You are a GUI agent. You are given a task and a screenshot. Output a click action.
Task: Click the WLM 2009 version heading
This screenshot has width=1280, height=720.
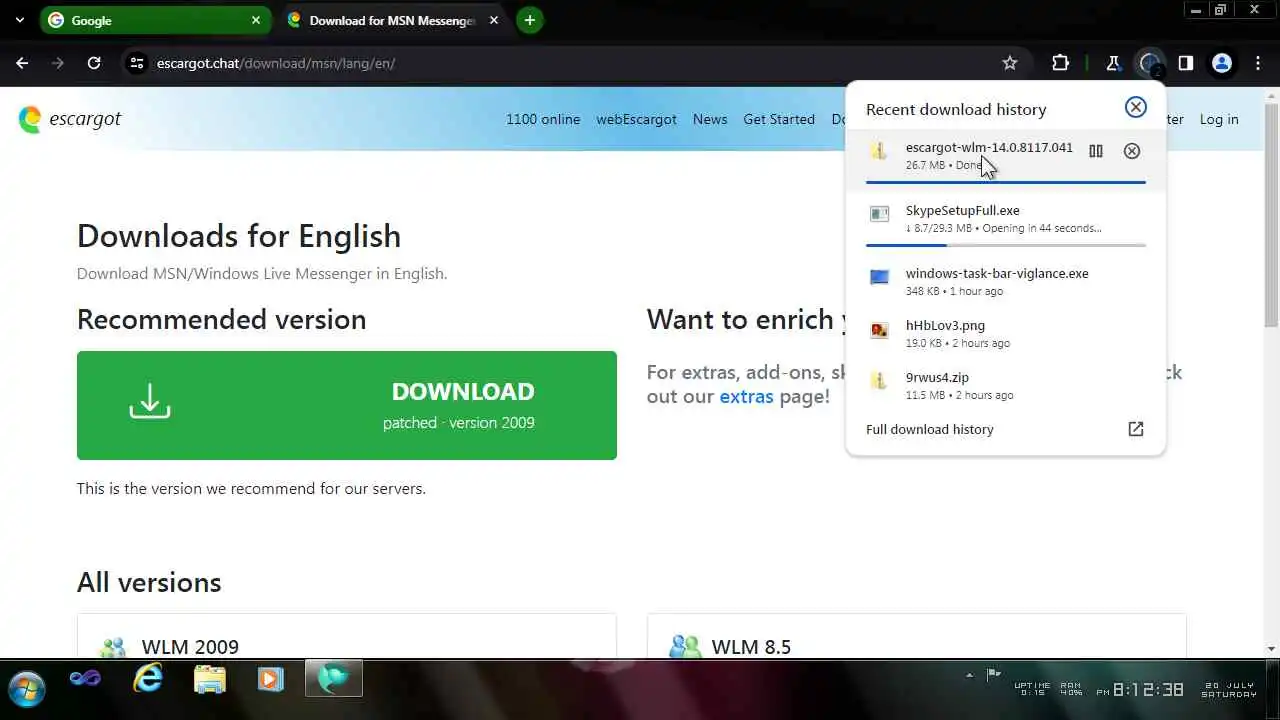(190, 647)
